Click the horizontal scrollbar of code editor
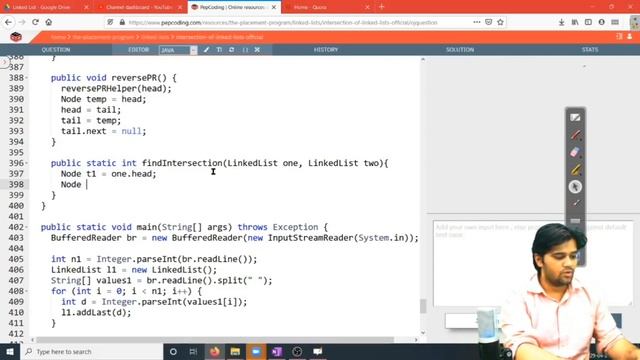640x360 pixels. [215, 340]
